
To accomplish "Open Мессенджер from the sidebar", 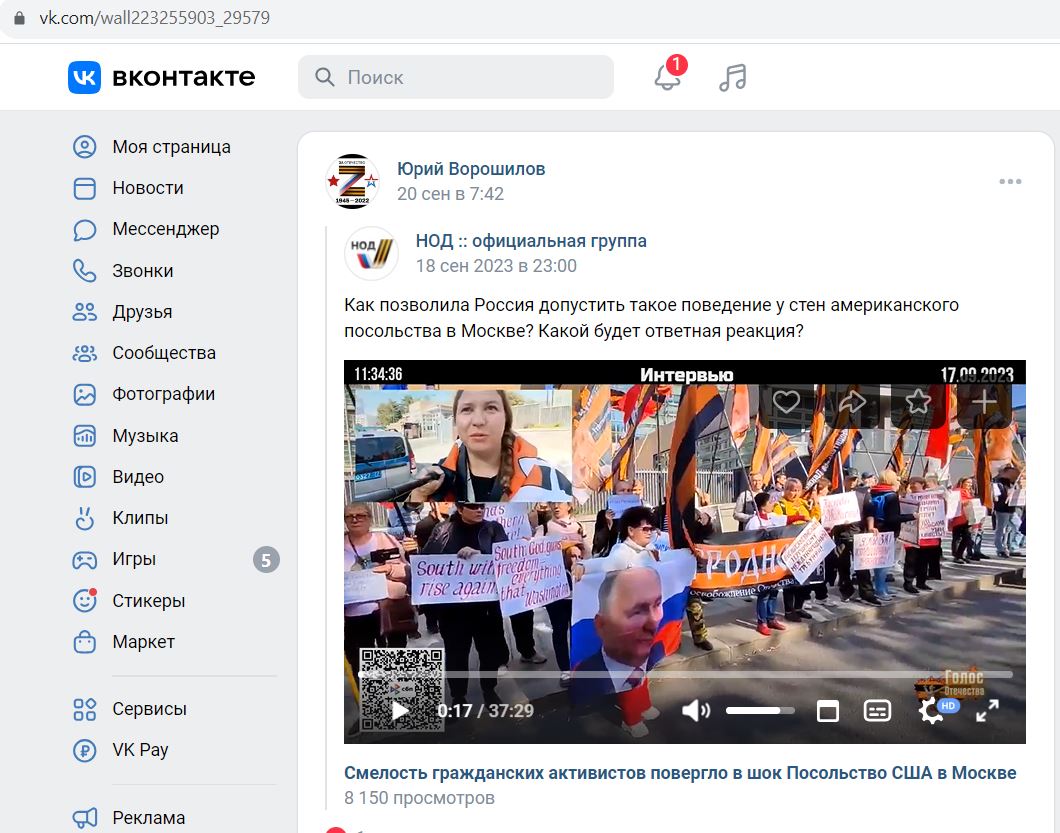I will point(166,229).
